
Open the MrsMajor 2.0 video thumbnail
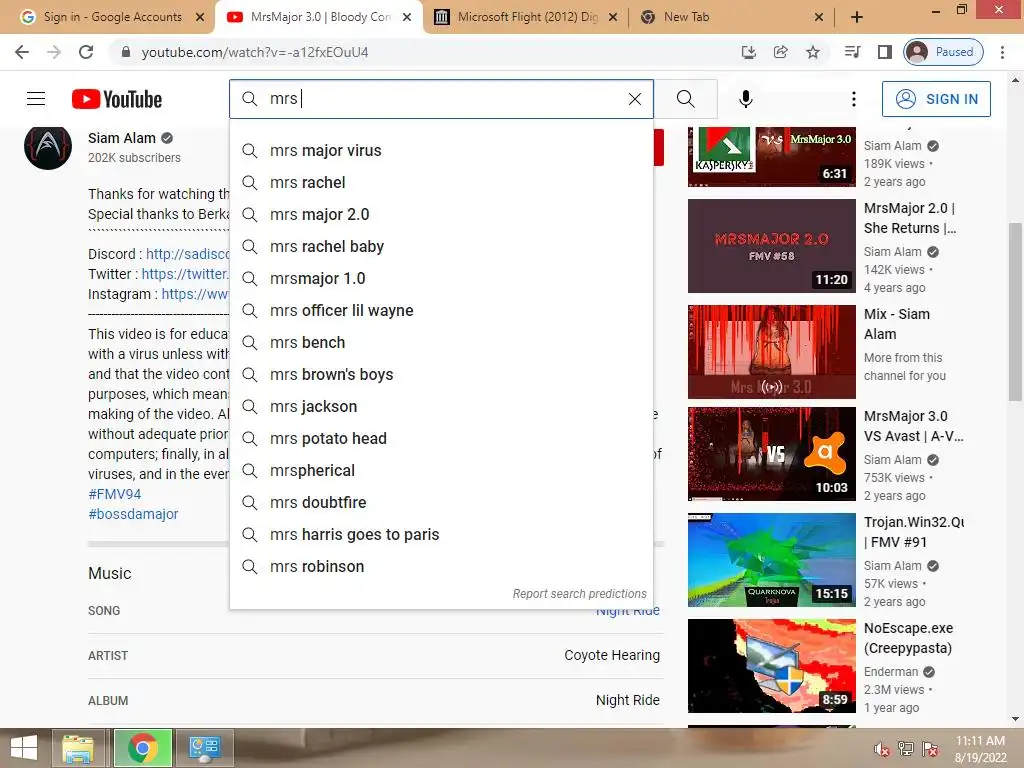pyautogui.click(x=771, y=246)
